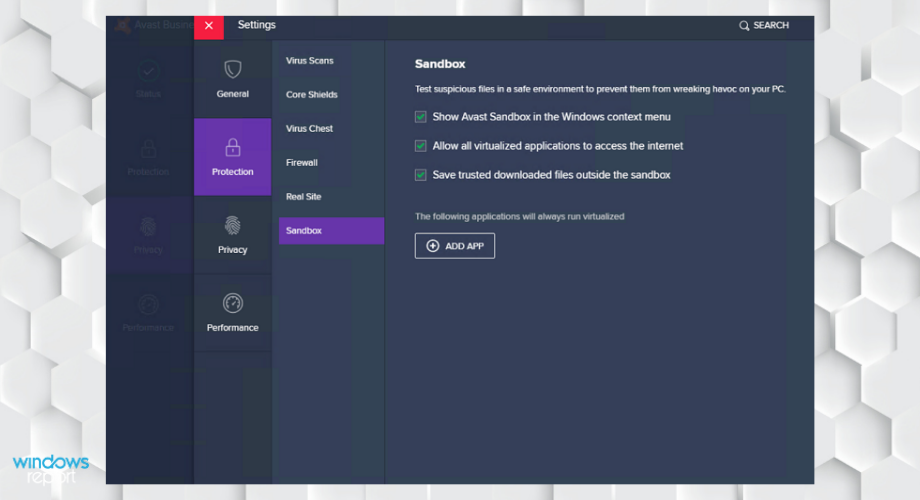Click the dimmed Performance item in background sidebar
The height and width of the screenshot is (500, 920).
coord(148,313)
